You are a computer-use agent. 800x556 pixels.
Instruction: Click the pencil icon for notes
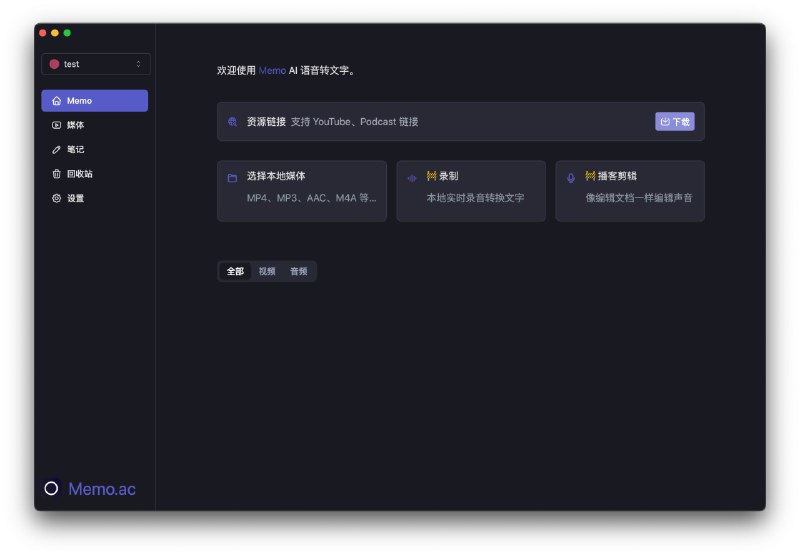(57, 149)
